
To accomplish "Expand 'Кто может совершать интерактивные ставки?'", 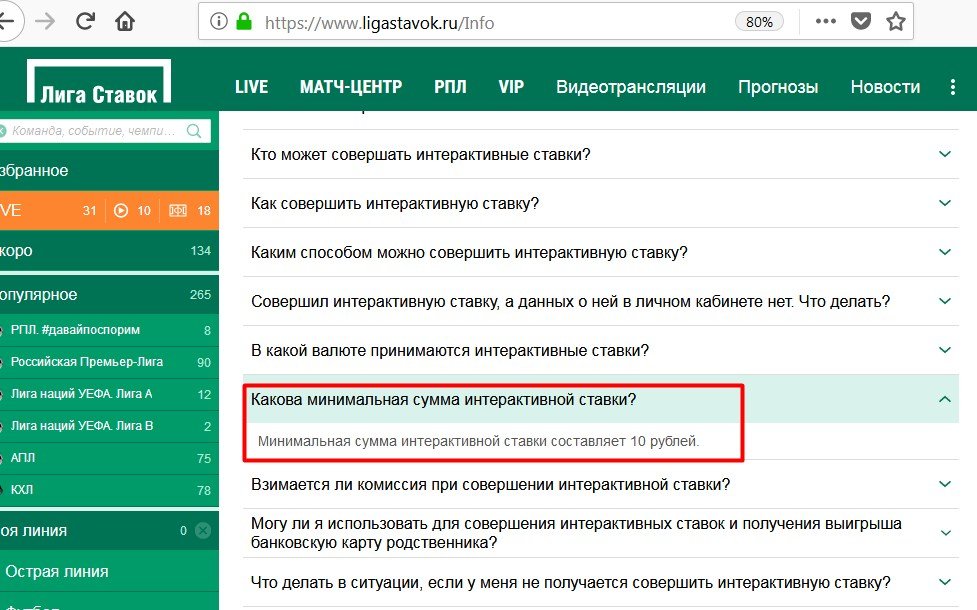I will coord(945,154).
